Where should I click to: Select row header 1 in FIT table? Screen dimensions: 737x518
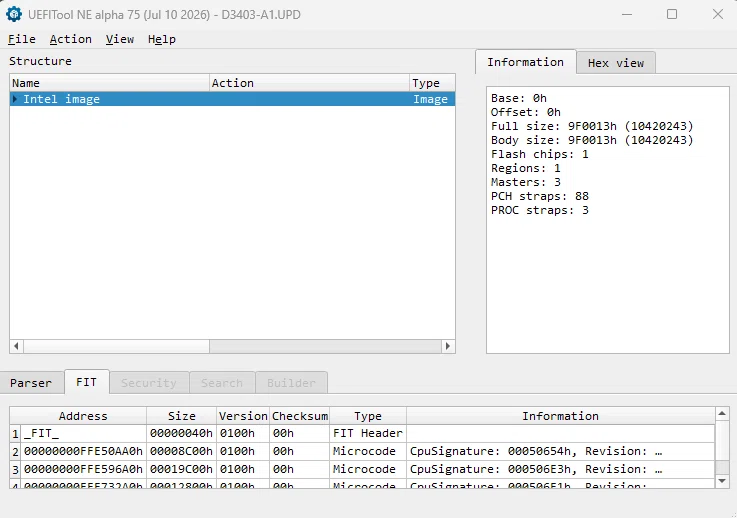[16, 433]
